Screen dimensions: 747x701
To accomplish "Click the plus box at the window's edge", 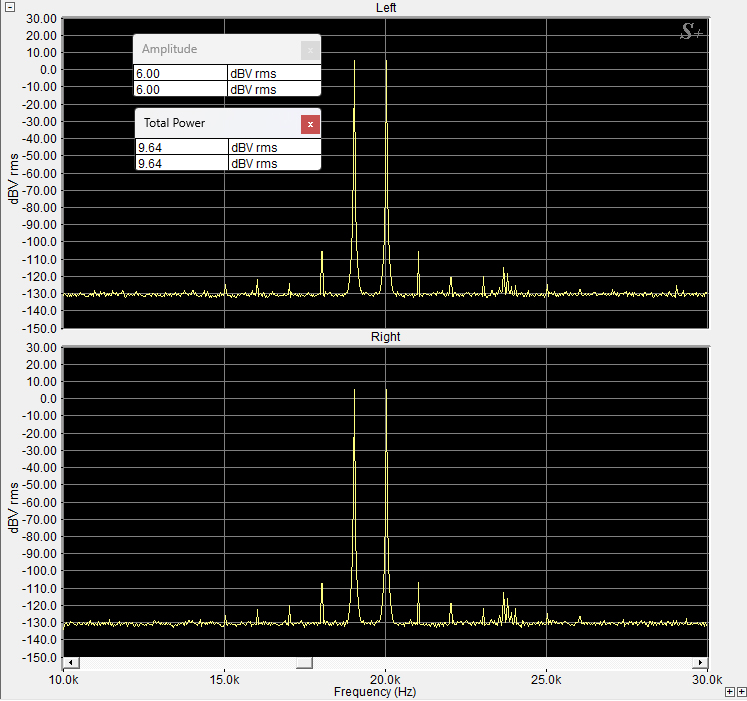I will [x=741, y=691].
